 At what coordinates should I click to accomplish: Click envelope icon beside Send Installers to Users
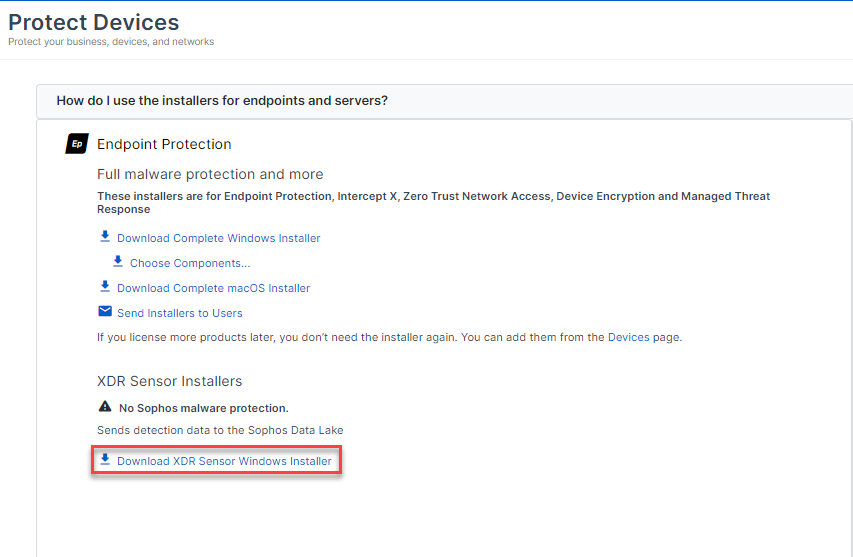click(105, 312)
